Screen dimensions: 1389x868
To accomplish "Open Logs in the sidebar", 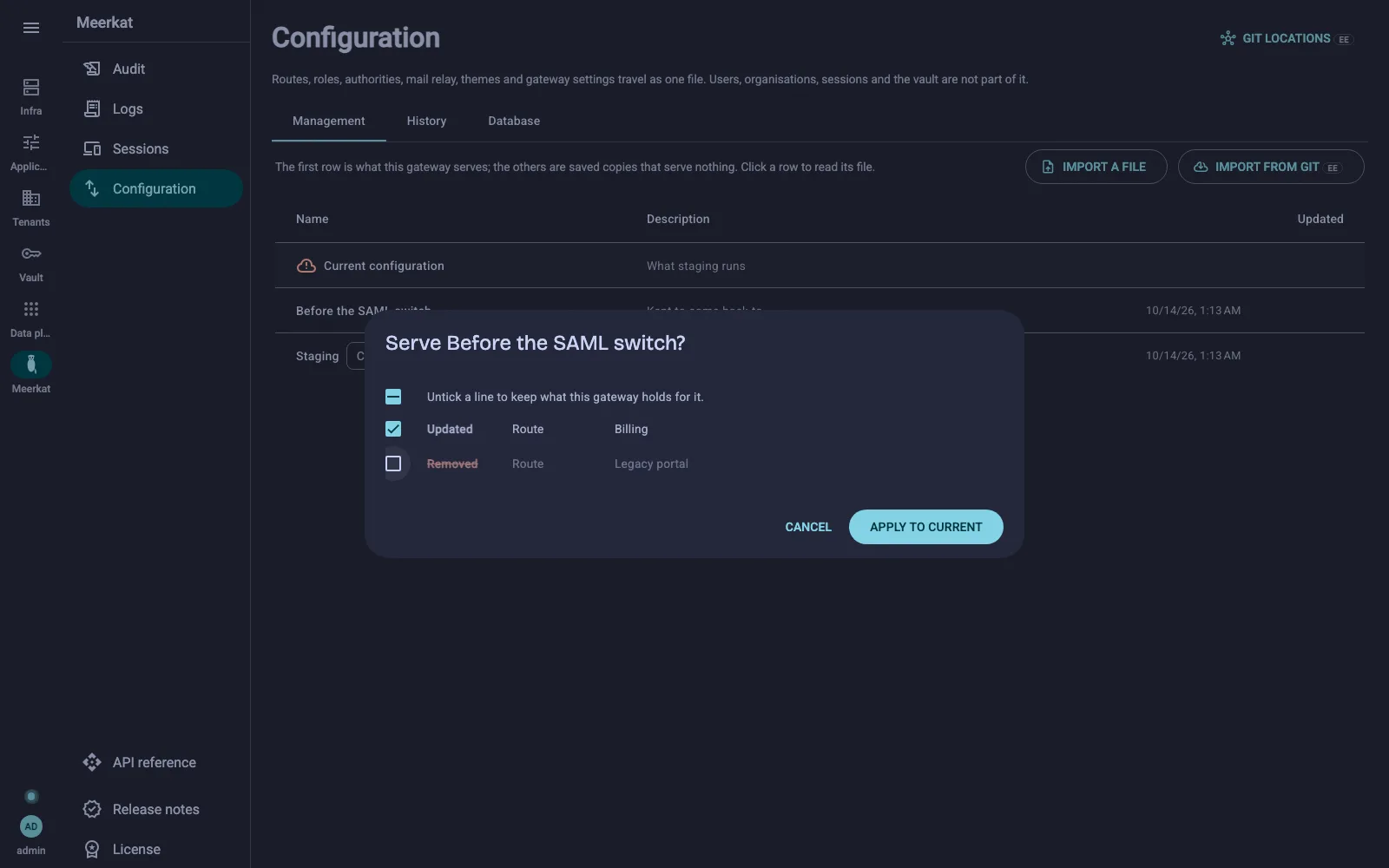I will [x=156, y=108].
